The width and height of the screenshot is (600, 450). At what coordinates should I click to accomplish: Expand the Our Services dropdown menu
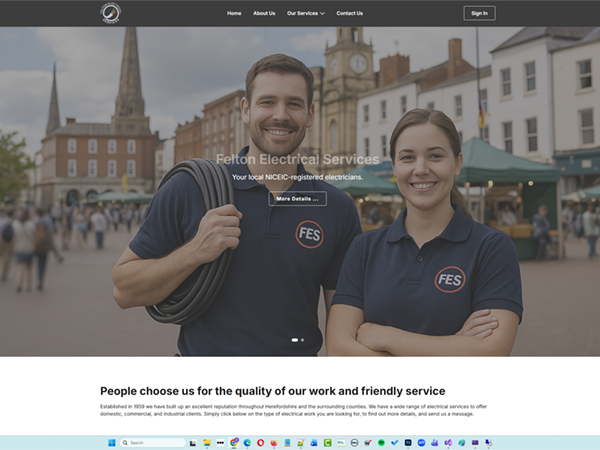point(306,13)
